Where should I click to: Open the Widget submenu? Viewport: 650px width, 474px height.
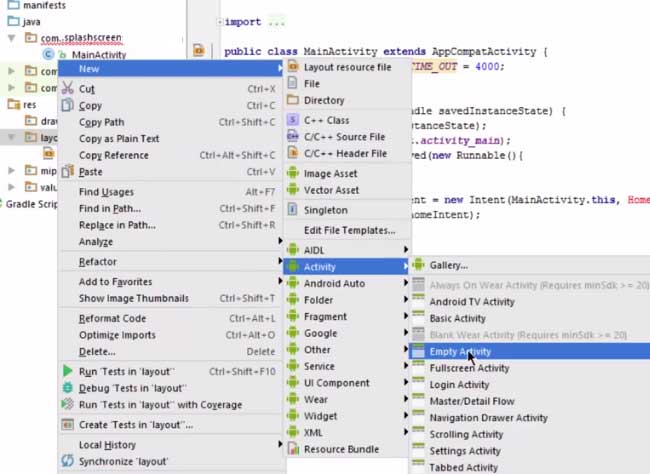pyautogui.click(x=347, y=416)
